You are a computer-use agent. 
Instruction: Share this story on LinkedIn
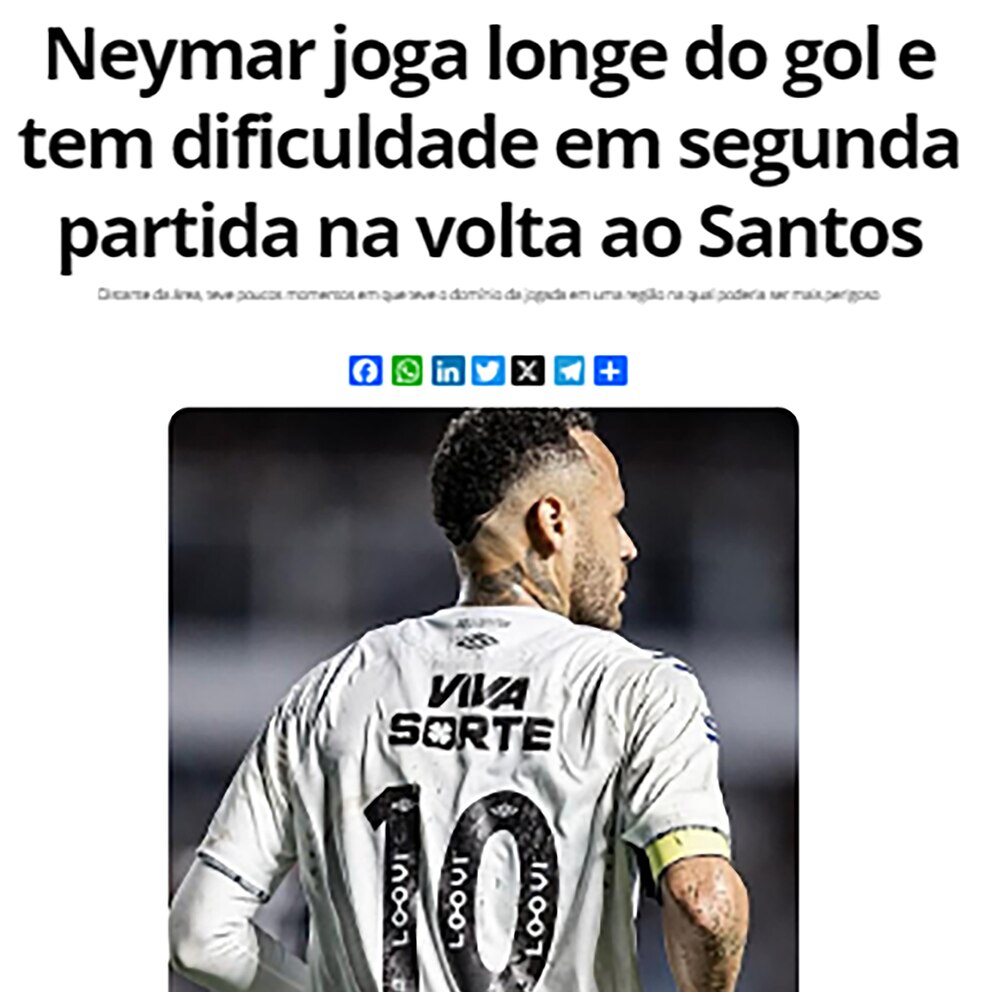(x=448, y=371)
